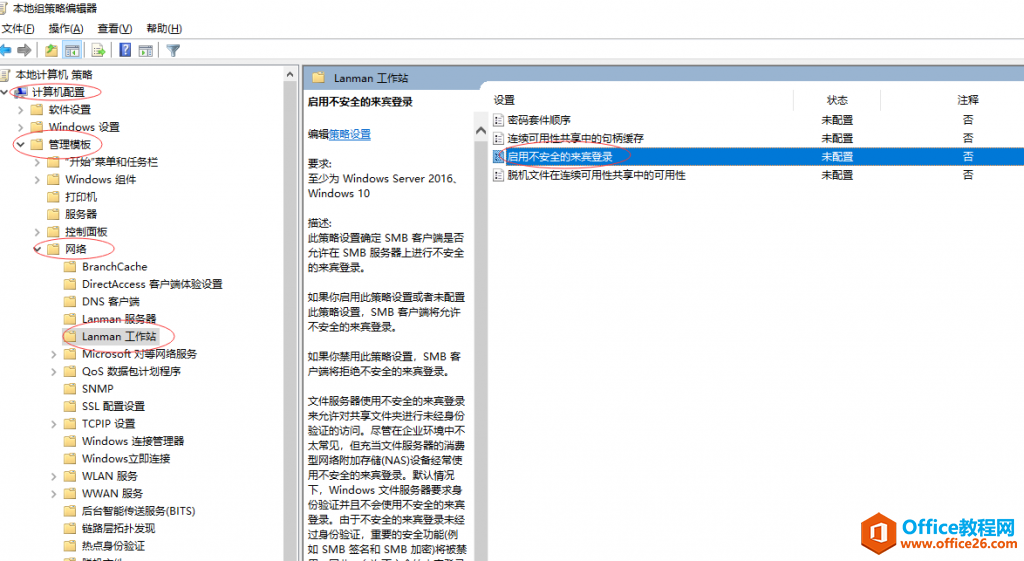The height and width of the screenshot is (561, 1024).
Task: Toggle the show/hide console tree icon
Action: 72,50
